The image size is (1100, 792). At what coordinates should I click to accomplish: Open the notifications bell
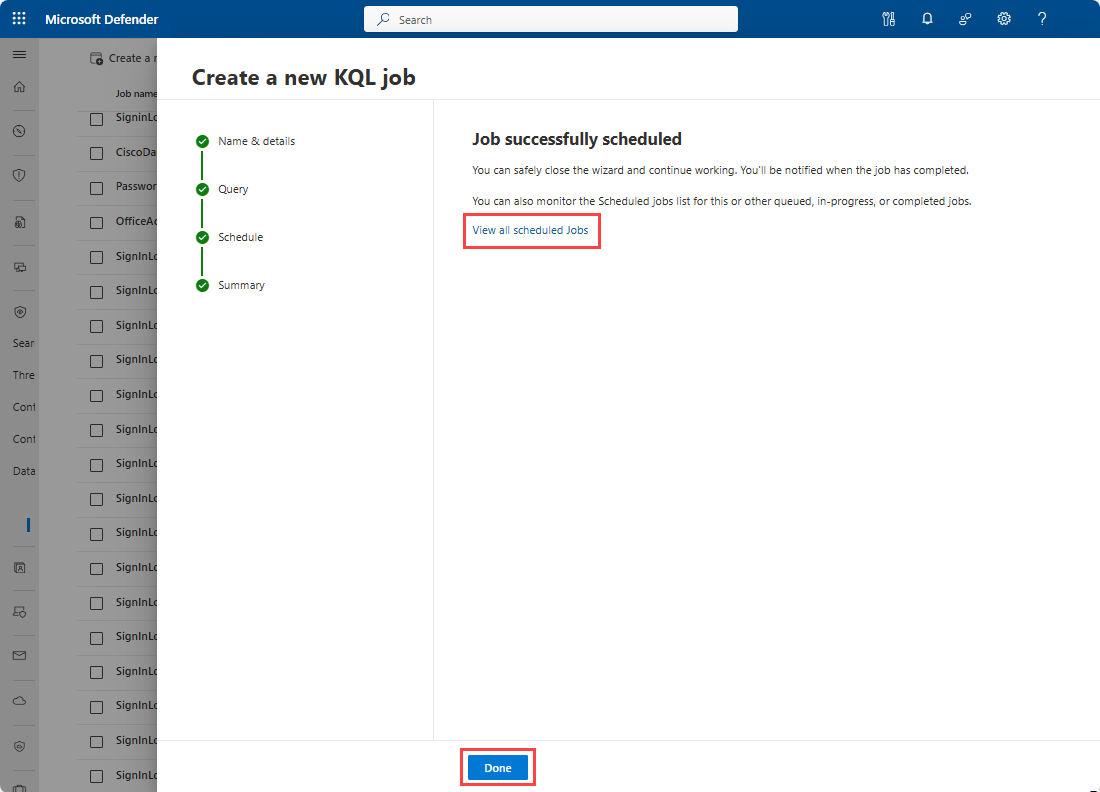tap(927, 19)
